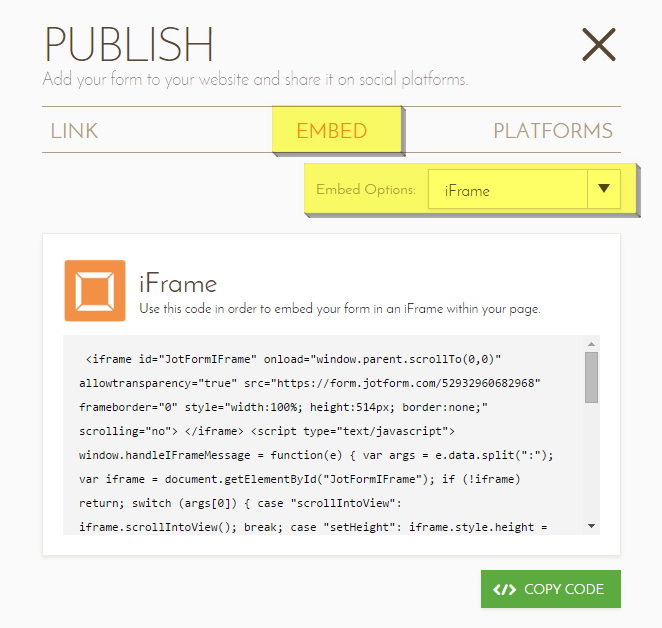Click the code brackets icon on Copy Code

pos(505,589)
